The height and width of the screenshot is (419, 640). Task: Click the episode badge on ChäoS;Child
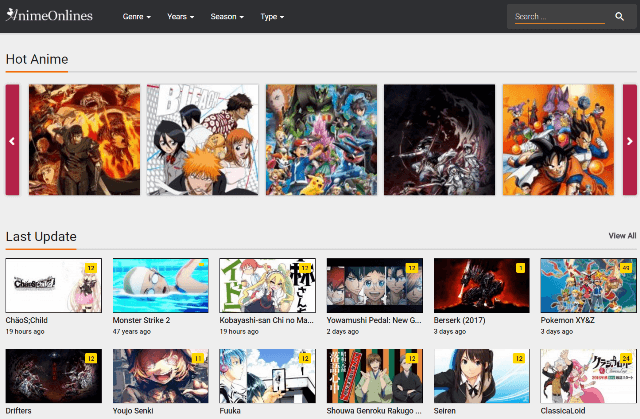tap(91, 268)
